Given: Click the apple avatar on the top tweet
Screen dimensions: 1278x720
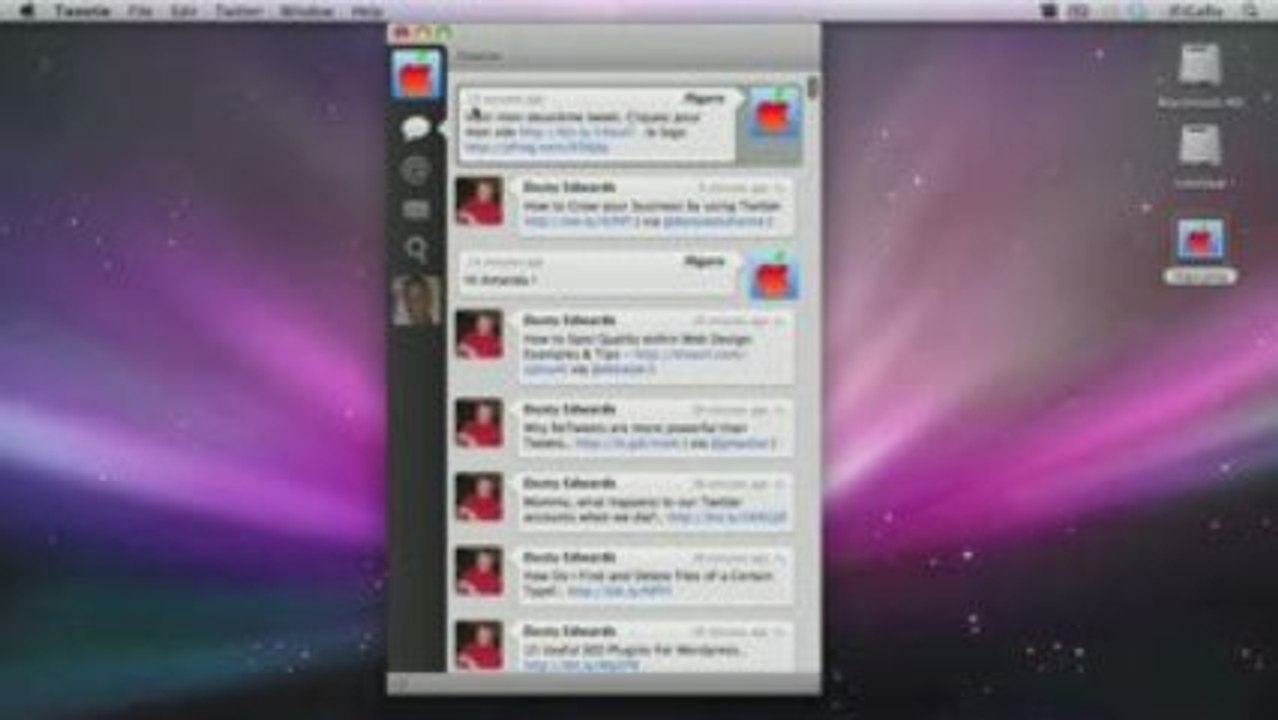Looking at the screenshot, I should pos(775,111).
